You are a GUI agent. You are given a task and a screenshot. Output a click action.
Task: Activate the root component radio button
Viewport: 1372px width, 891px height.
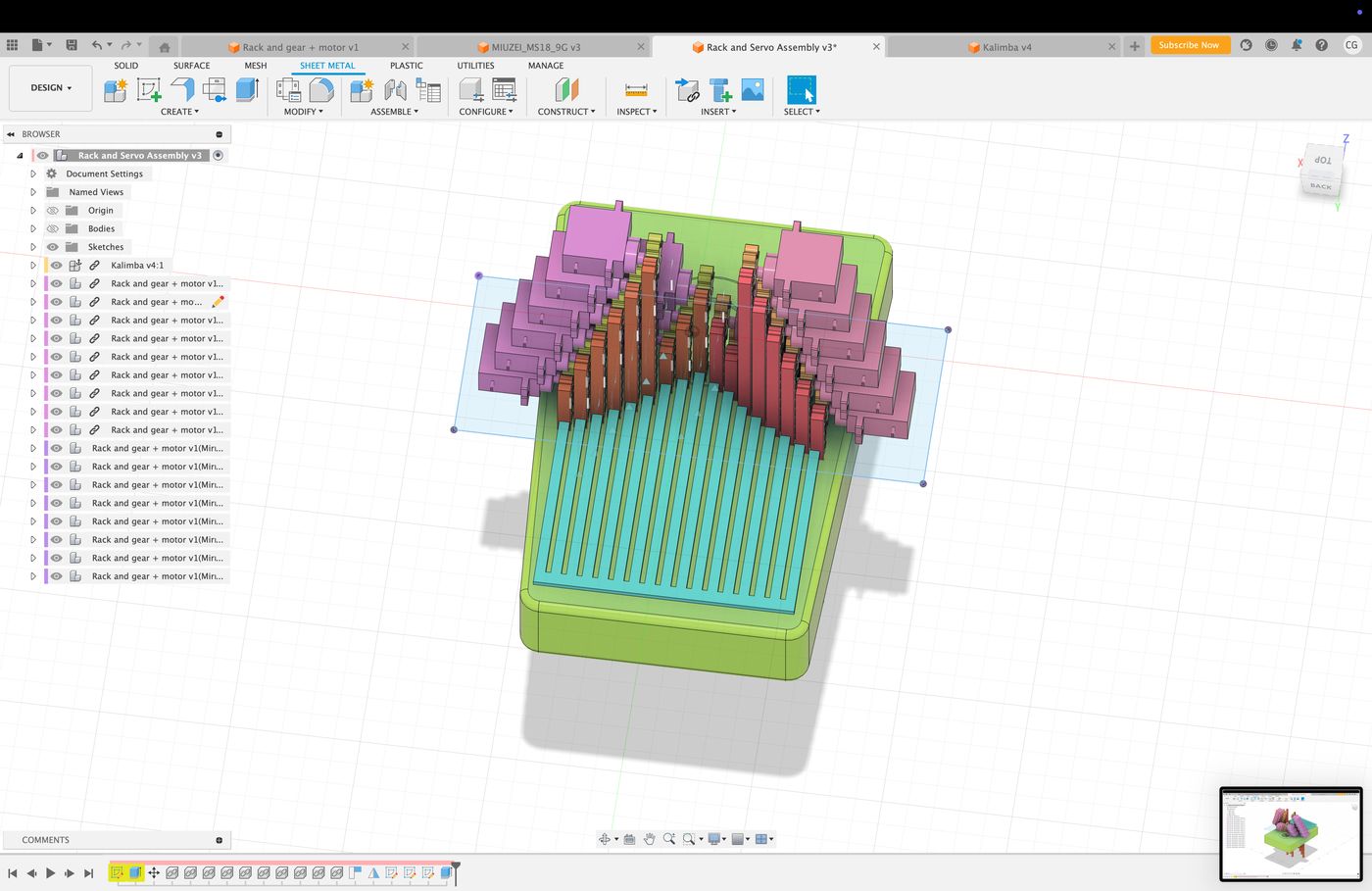coord(218,155)
